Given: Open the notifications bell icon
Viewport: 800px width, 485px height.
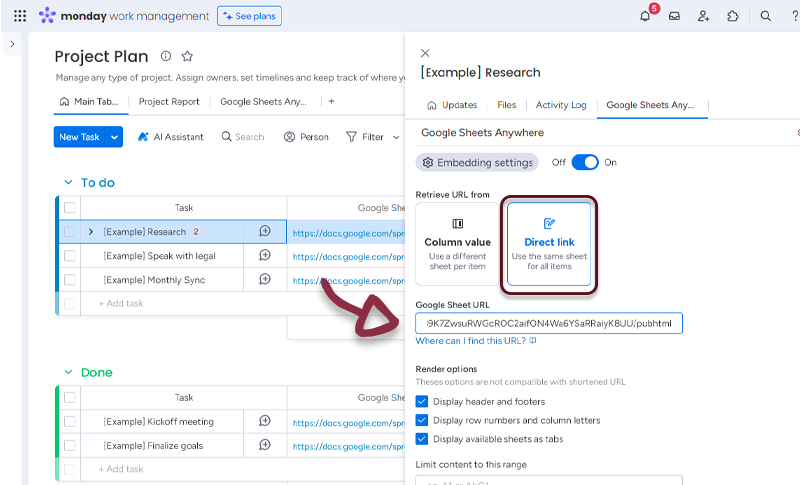Looking at the screenshot, I should pyautogui.click(x=645, y=16).
